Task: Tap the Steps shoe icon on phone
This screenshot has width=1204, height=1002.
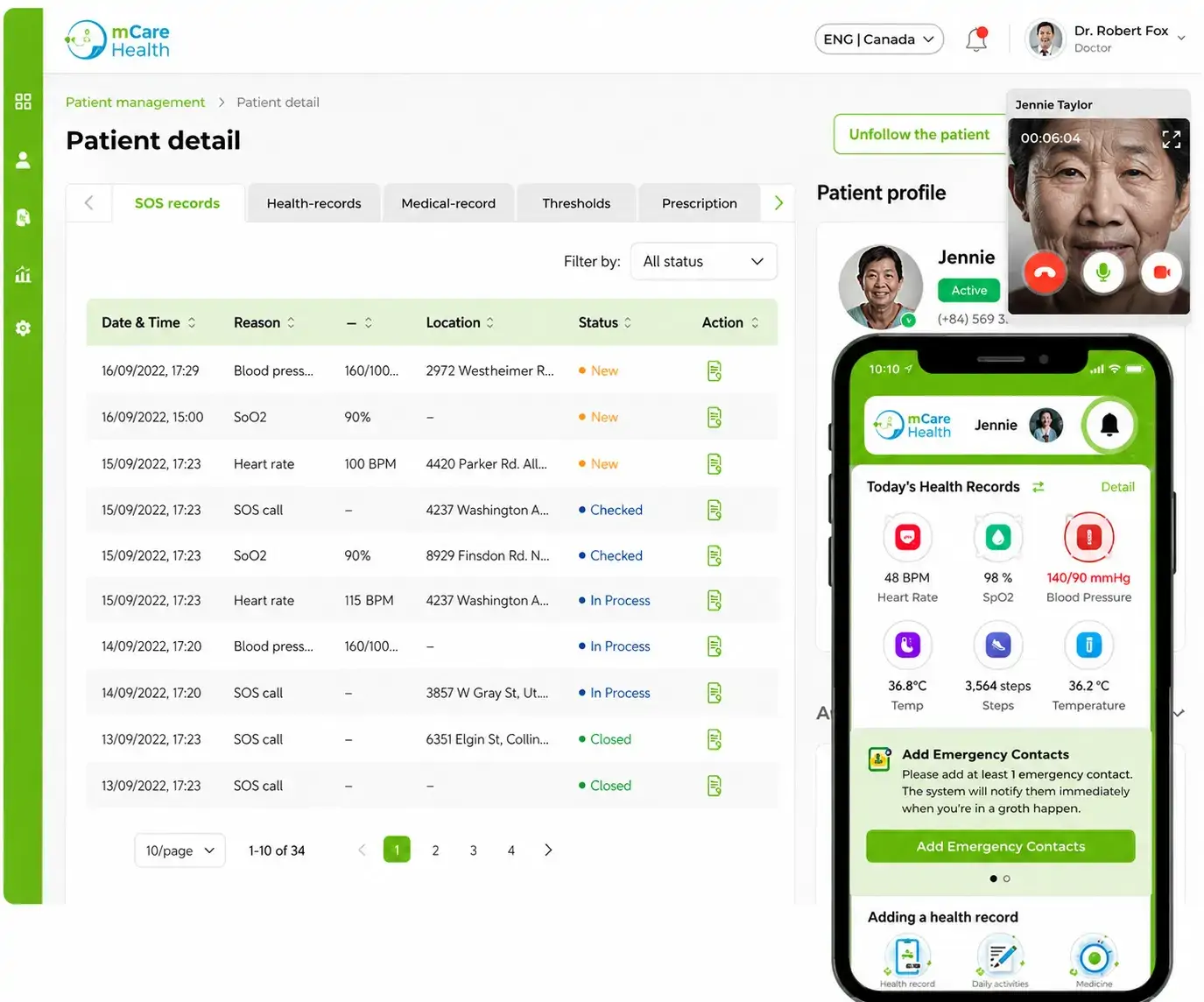Action: (998, 646)
